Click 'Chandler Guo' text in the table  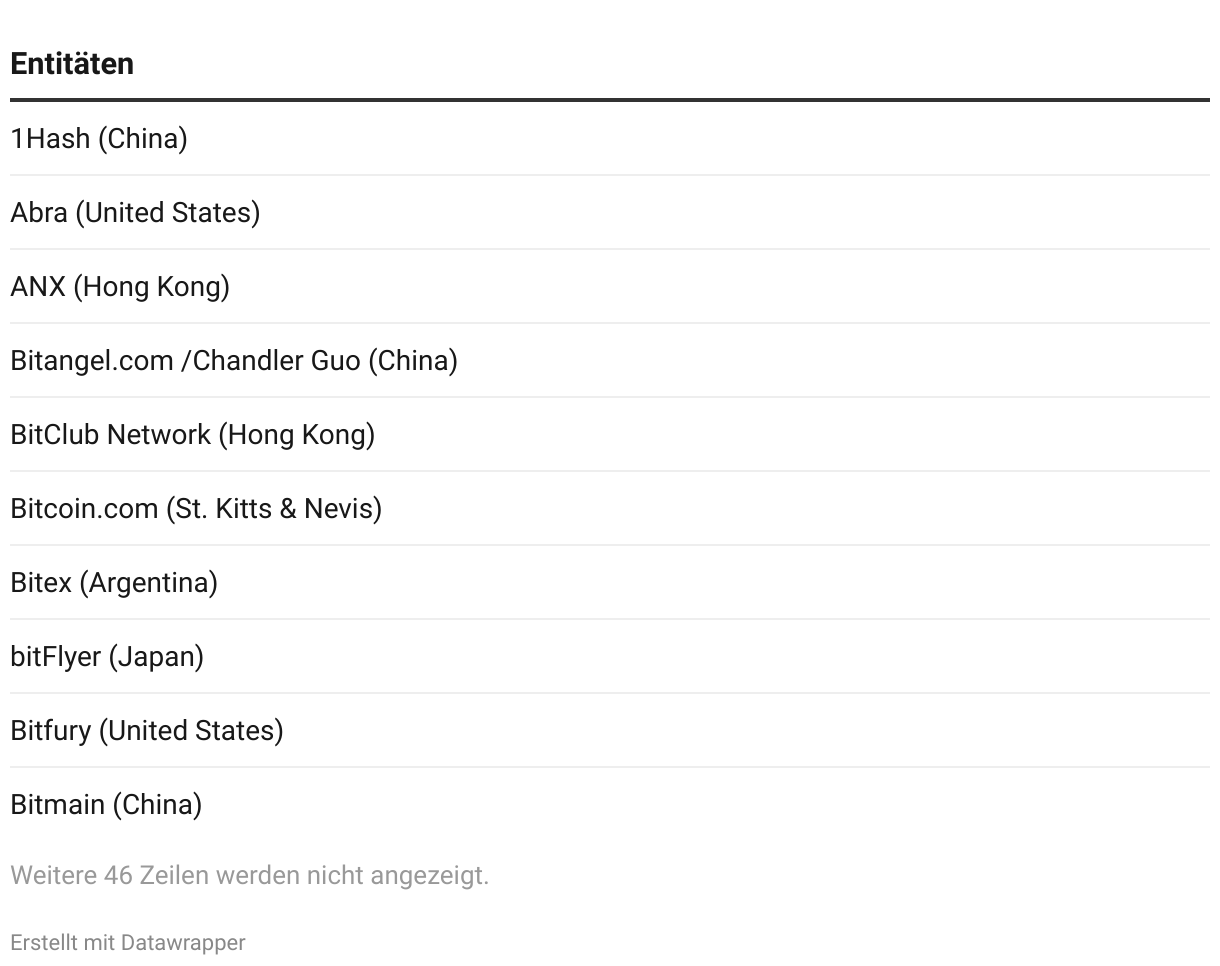(x=276, y=360)
